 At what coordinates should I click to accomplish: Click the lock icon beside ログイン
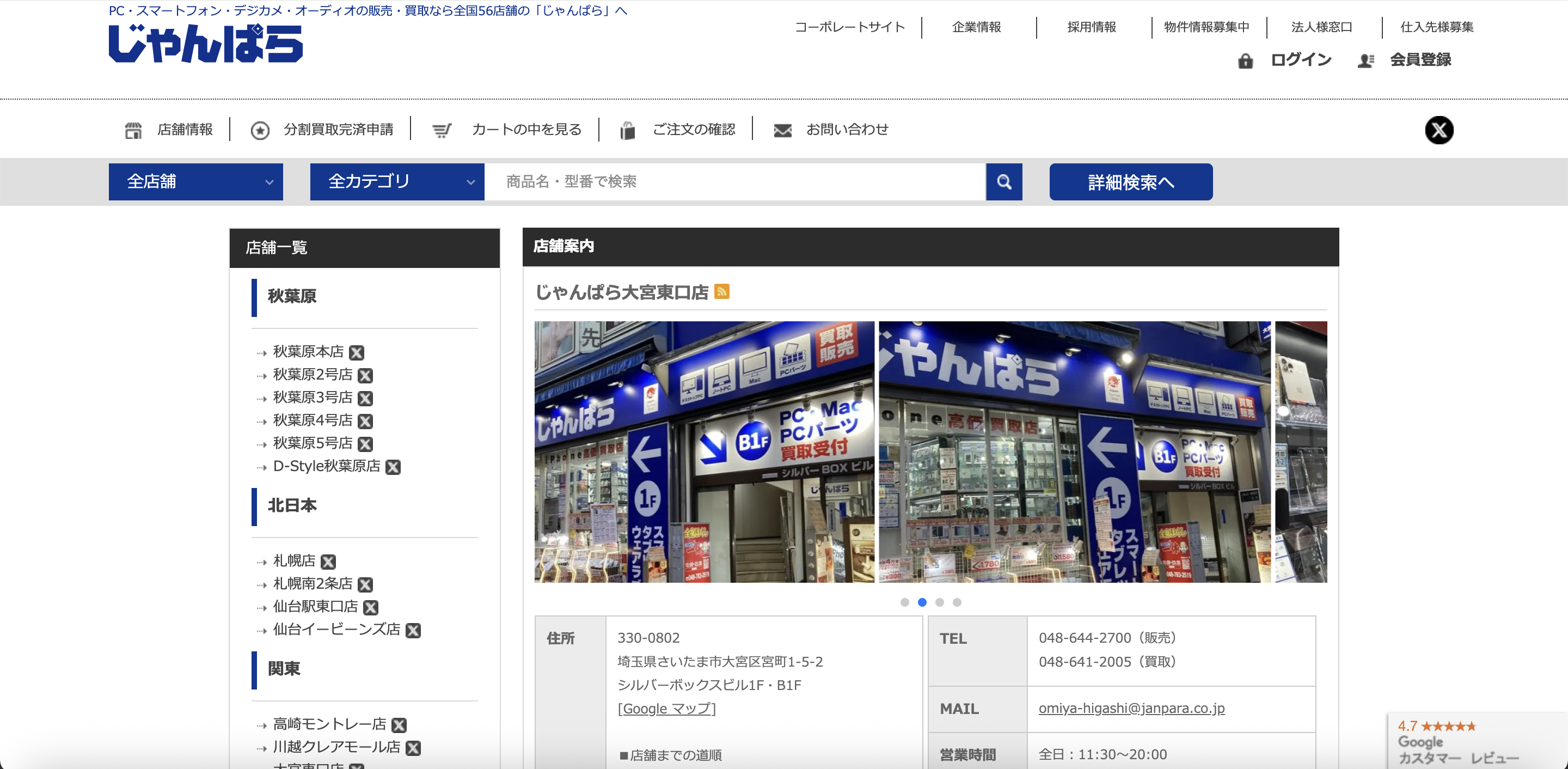click(x=1245, y=60)
